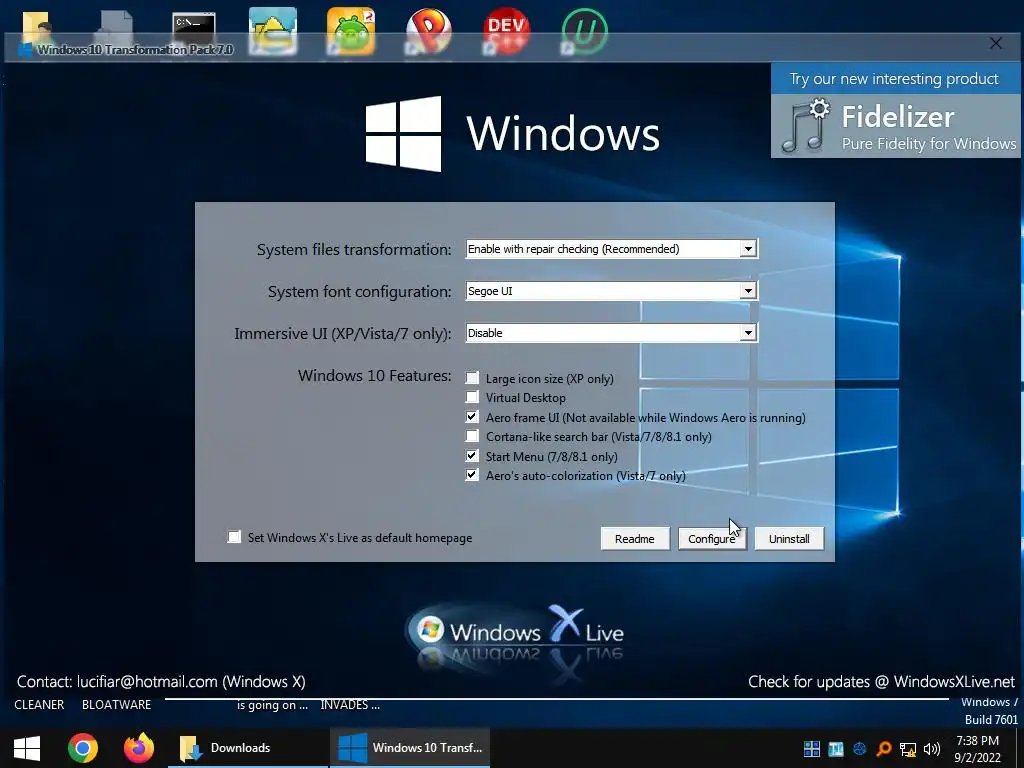The image size is (1024, 768).
Task: Click the orange magnifier tray icon
Action: [884, 748]
